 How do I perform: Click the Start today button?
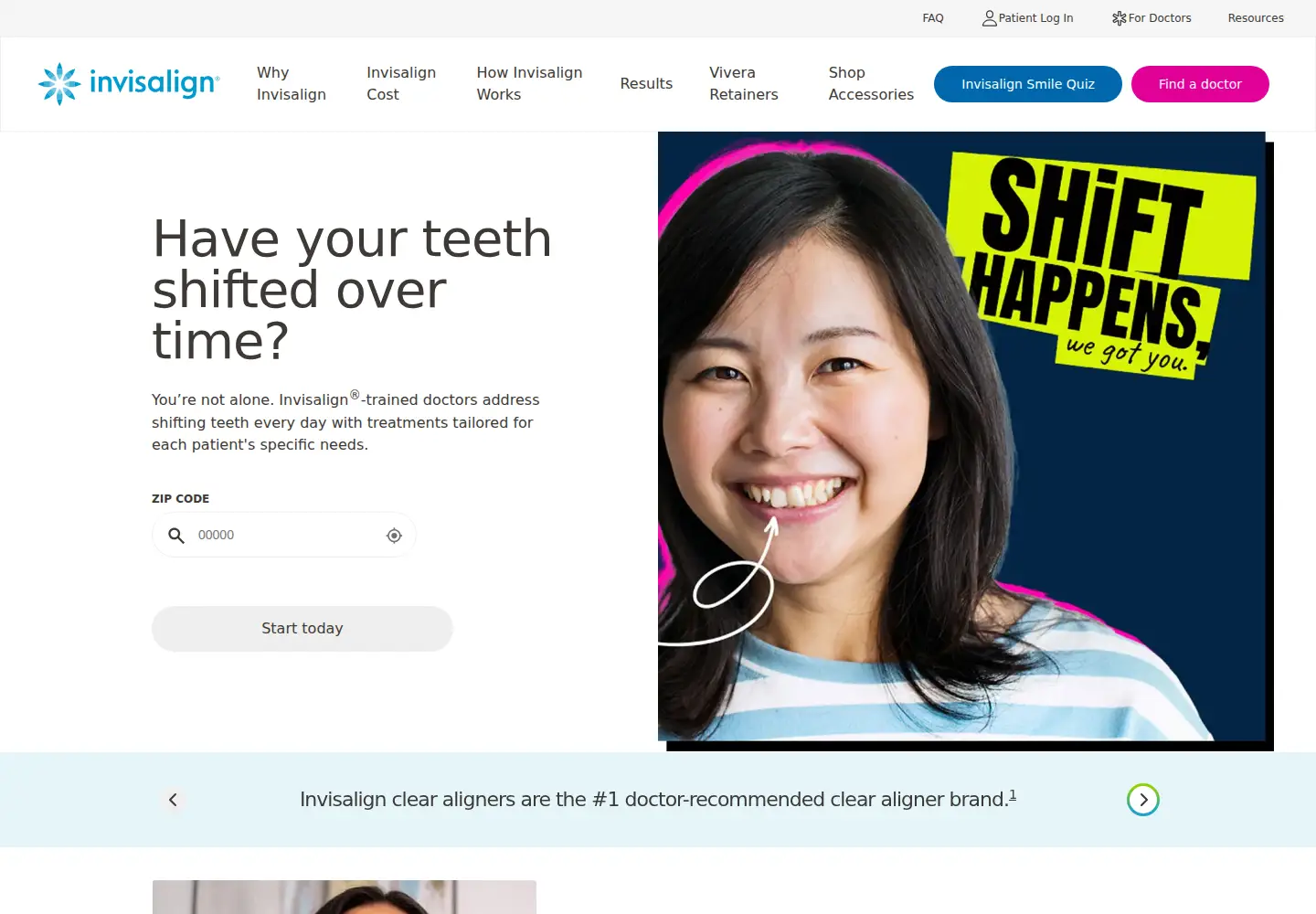[302, 629]
